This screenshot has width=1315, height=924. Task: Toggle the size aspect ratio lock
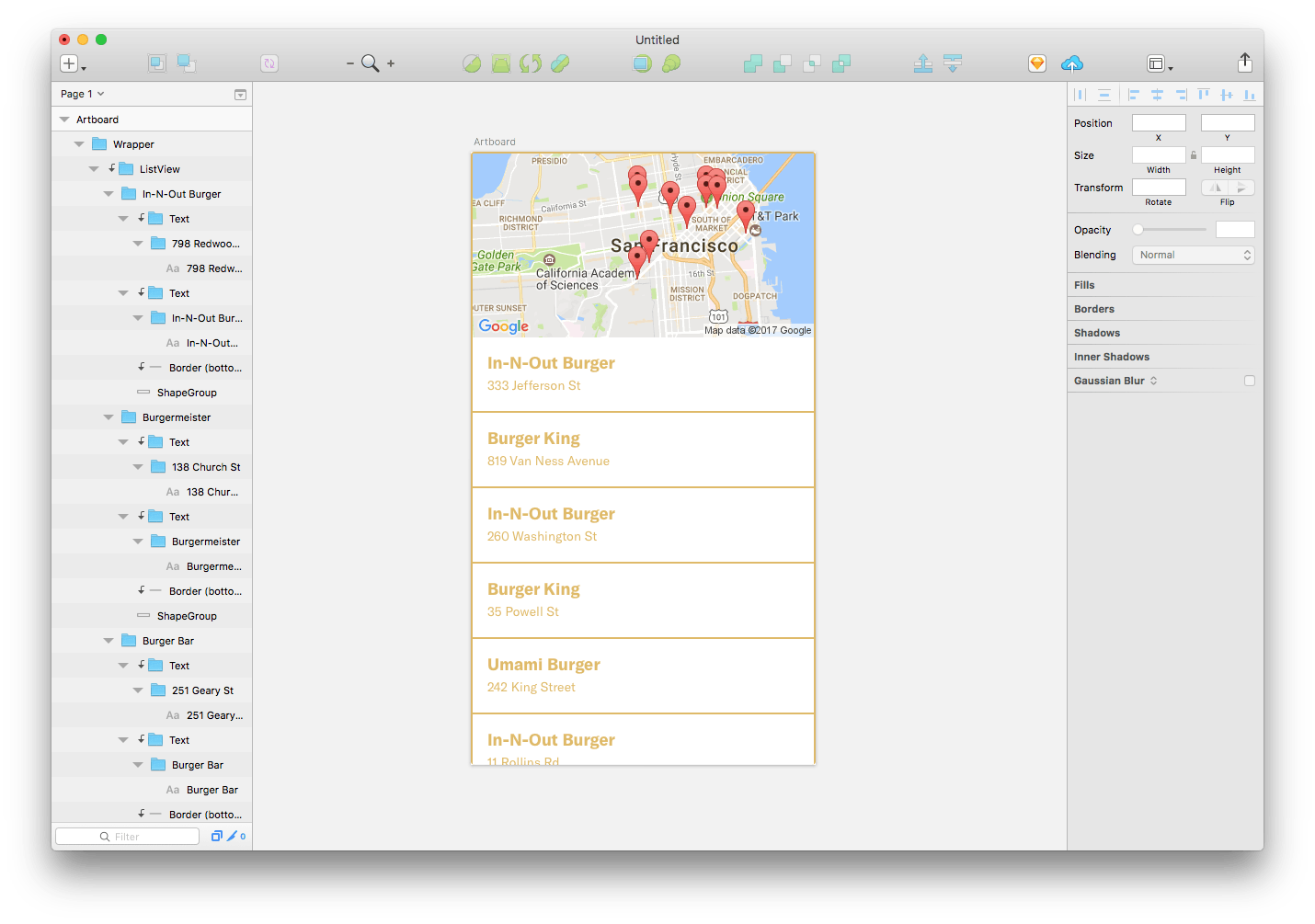click(1194, 155)
